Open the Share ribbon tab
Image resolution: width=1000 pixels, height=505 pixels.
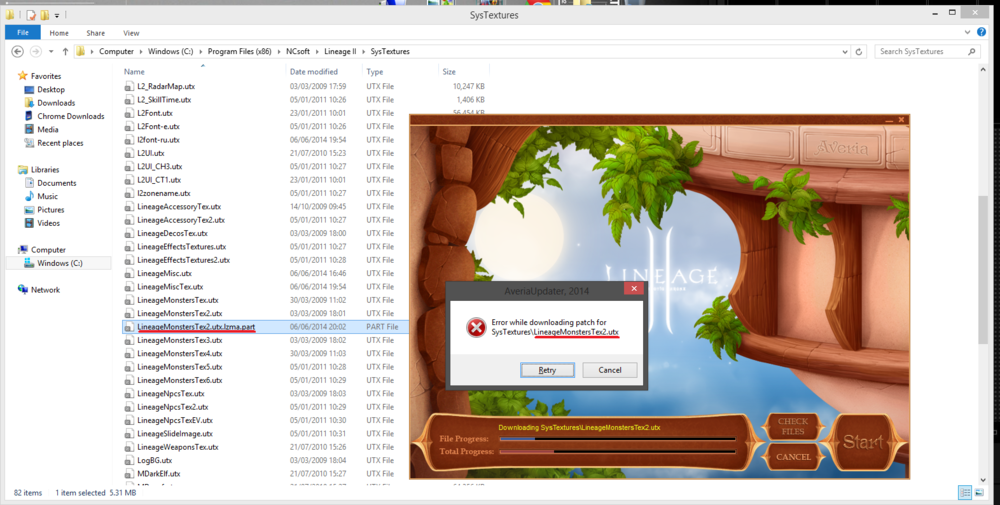(x=95, y=33)
